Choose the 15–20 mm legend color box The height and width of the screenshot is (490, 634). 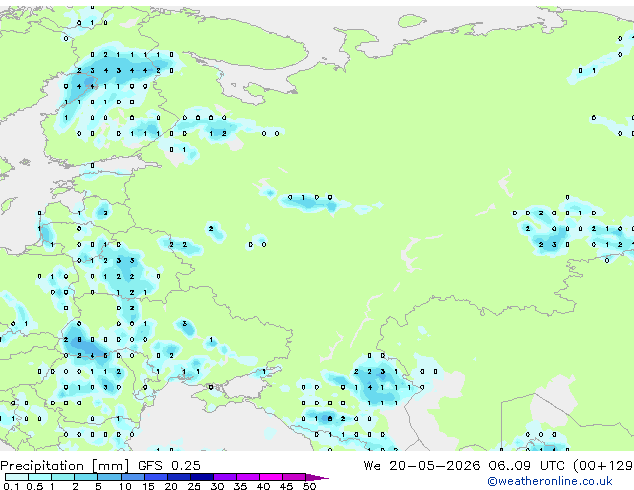coord(155,477)
